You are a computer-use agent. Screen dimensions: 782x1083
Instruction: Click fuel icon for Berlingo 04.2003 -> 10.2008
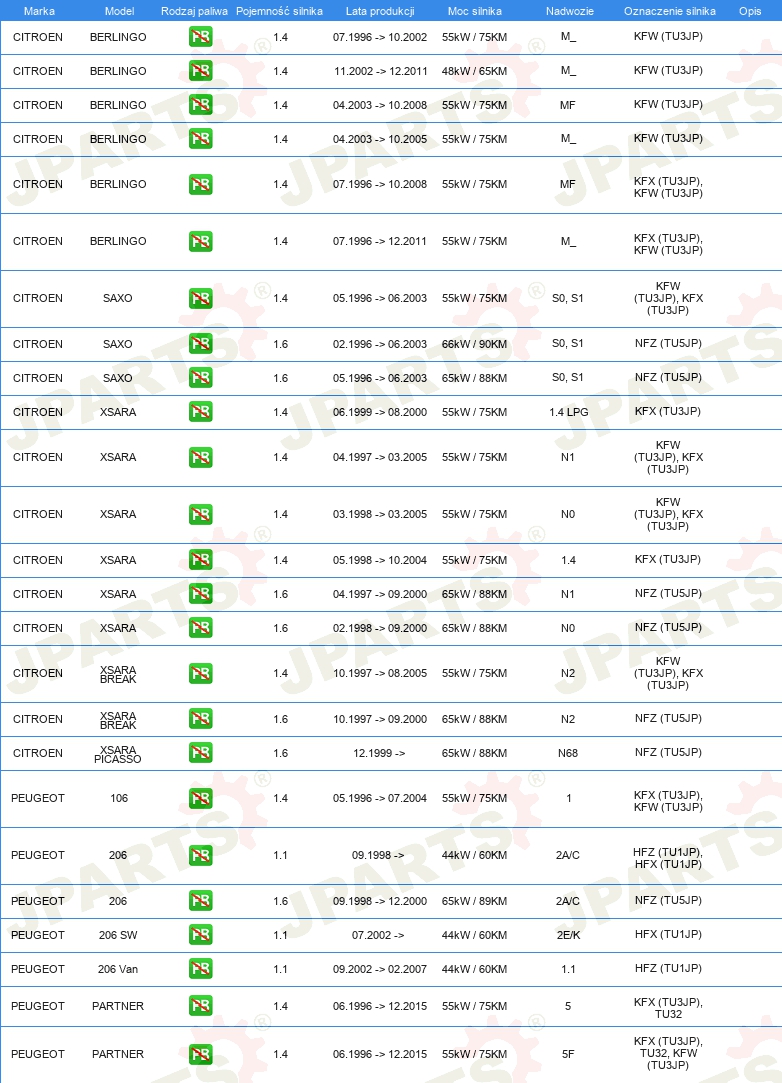pos(200,105)
